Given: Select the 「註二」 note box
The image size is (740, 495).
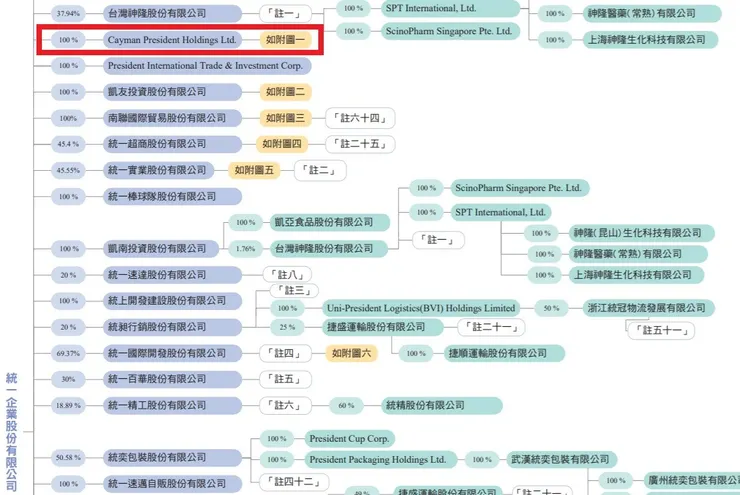Looking at the screenshot, I should click(x=320, y=170).
